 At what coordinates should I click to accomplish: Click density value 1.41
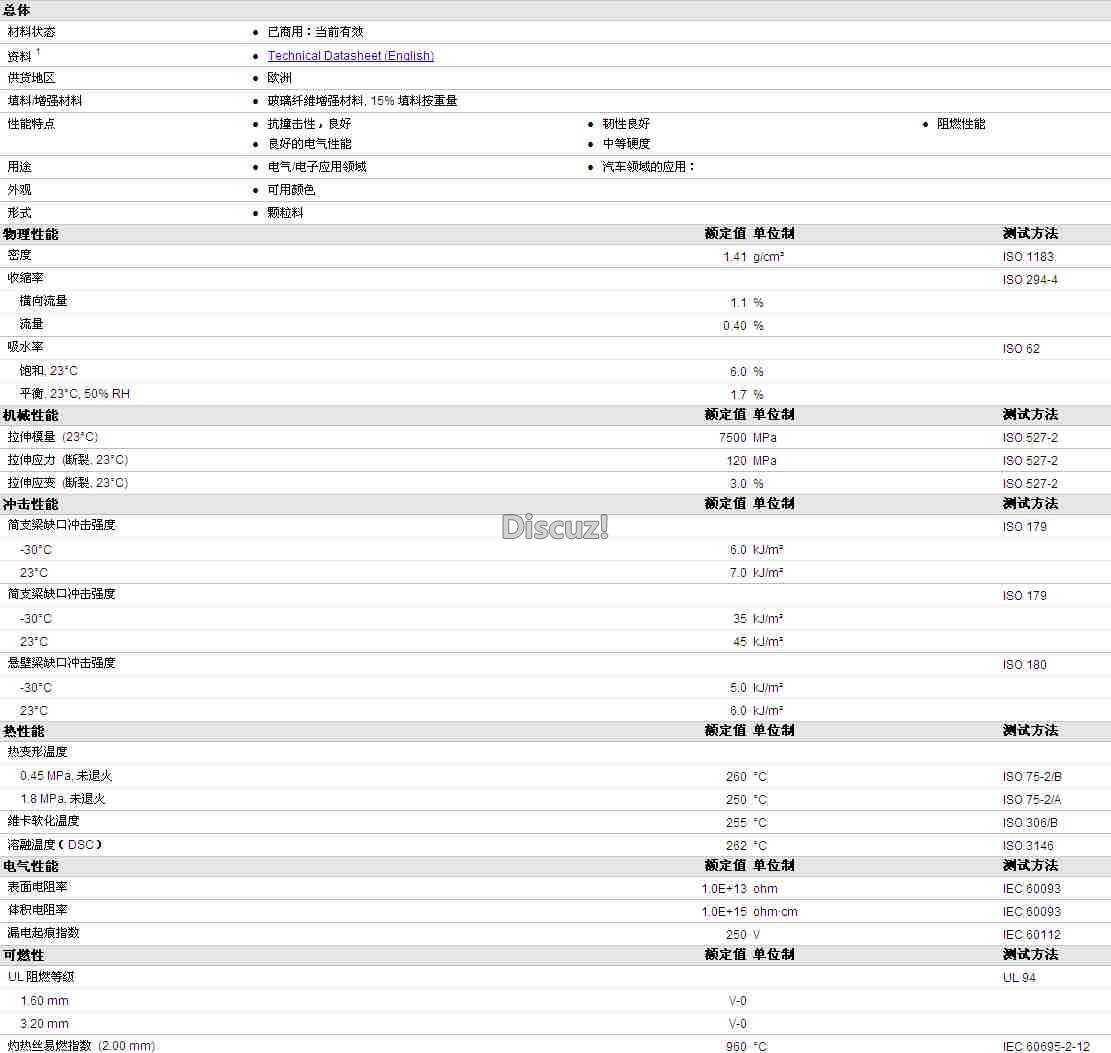[735, 257]
